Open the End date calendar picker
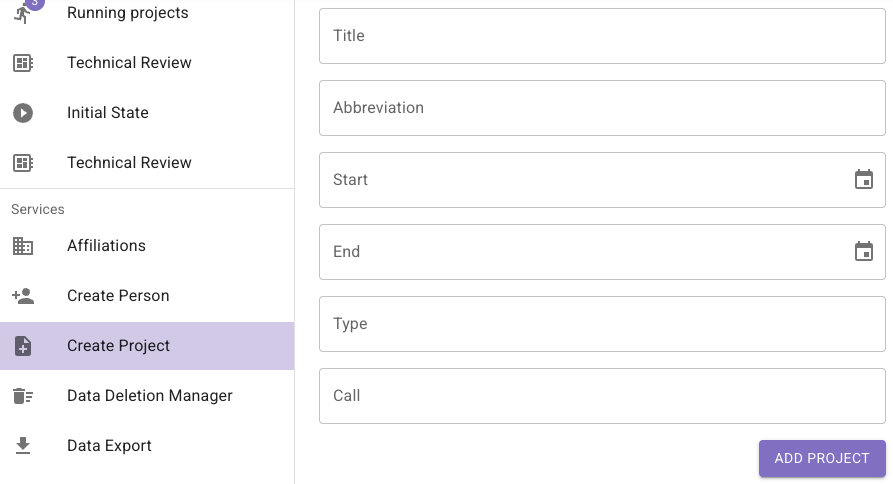This screenshot has width=893, height=484. point(864,252)
